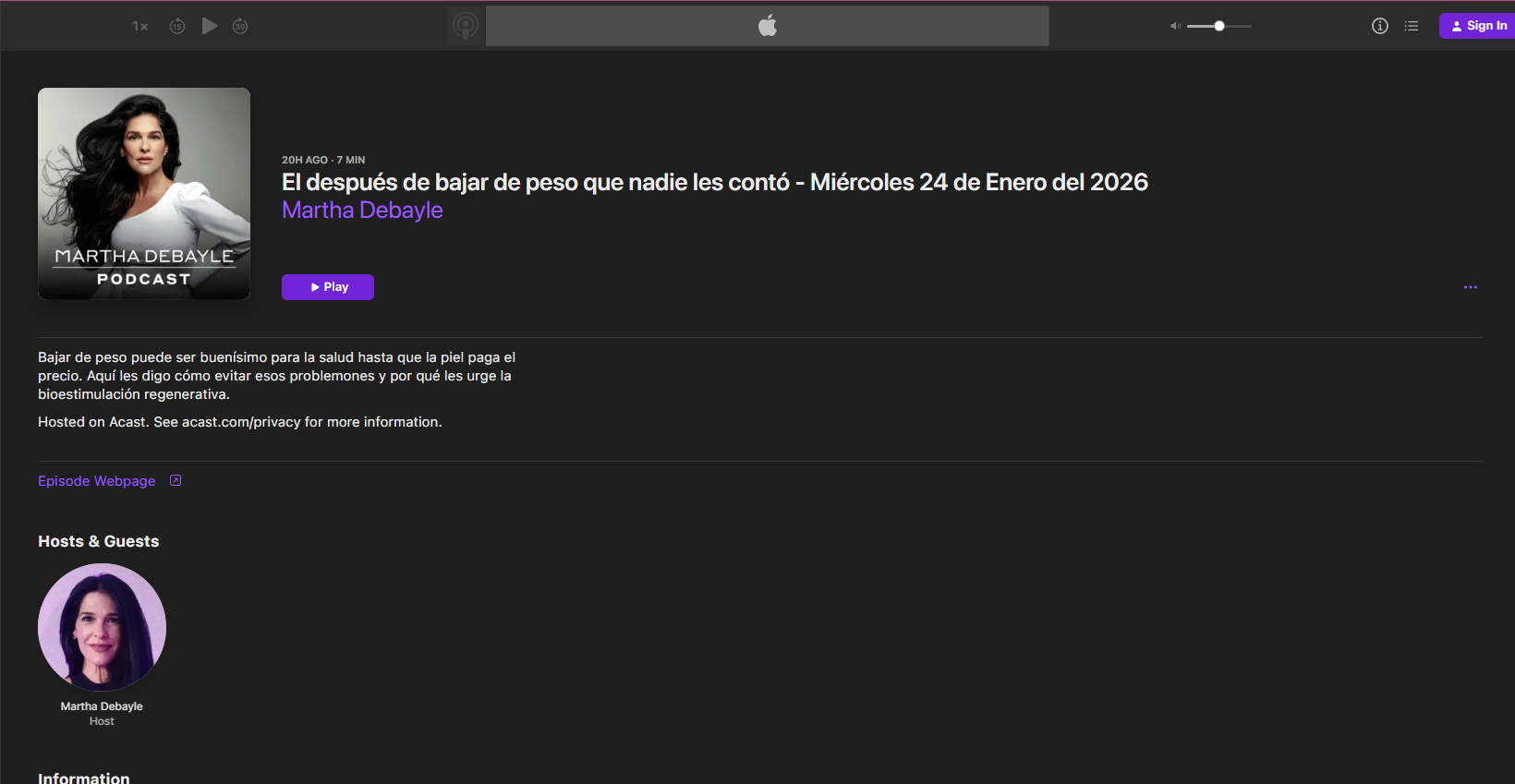
Task: Click the podcast icon in player bar
Action: coord(466,26)
